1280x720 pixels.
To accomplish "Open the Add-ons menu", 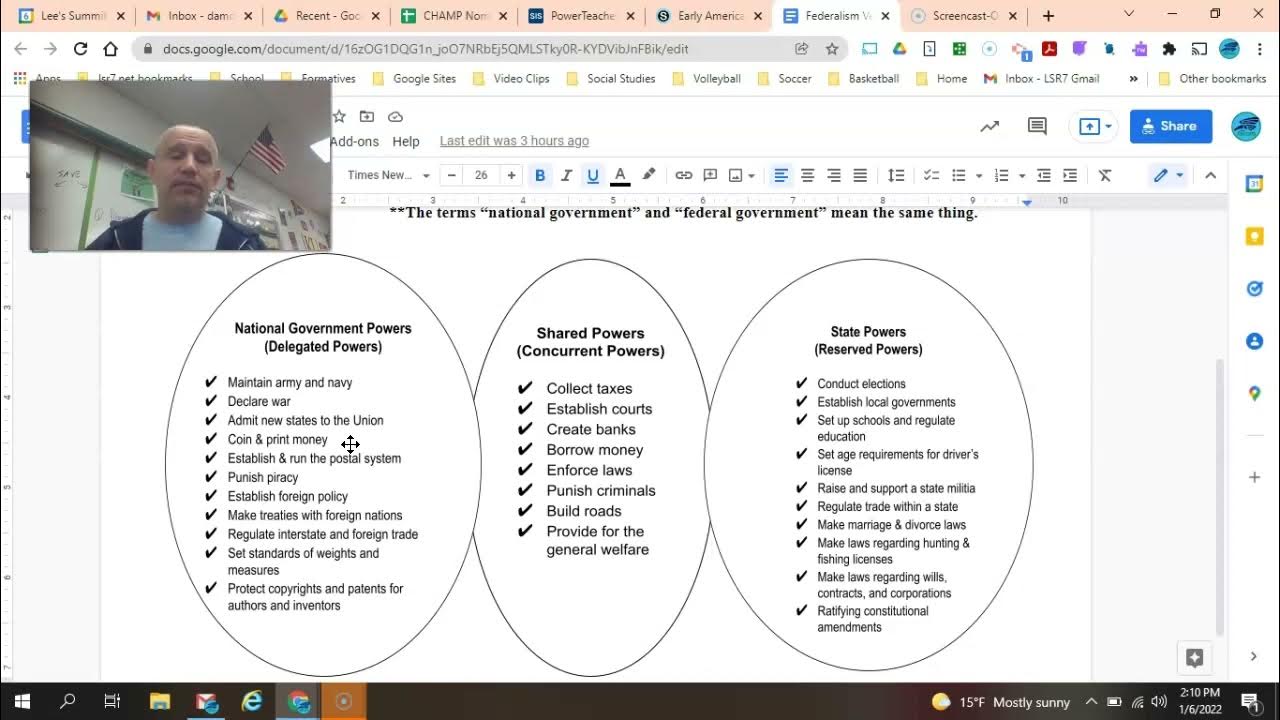I will pos(355,141).
